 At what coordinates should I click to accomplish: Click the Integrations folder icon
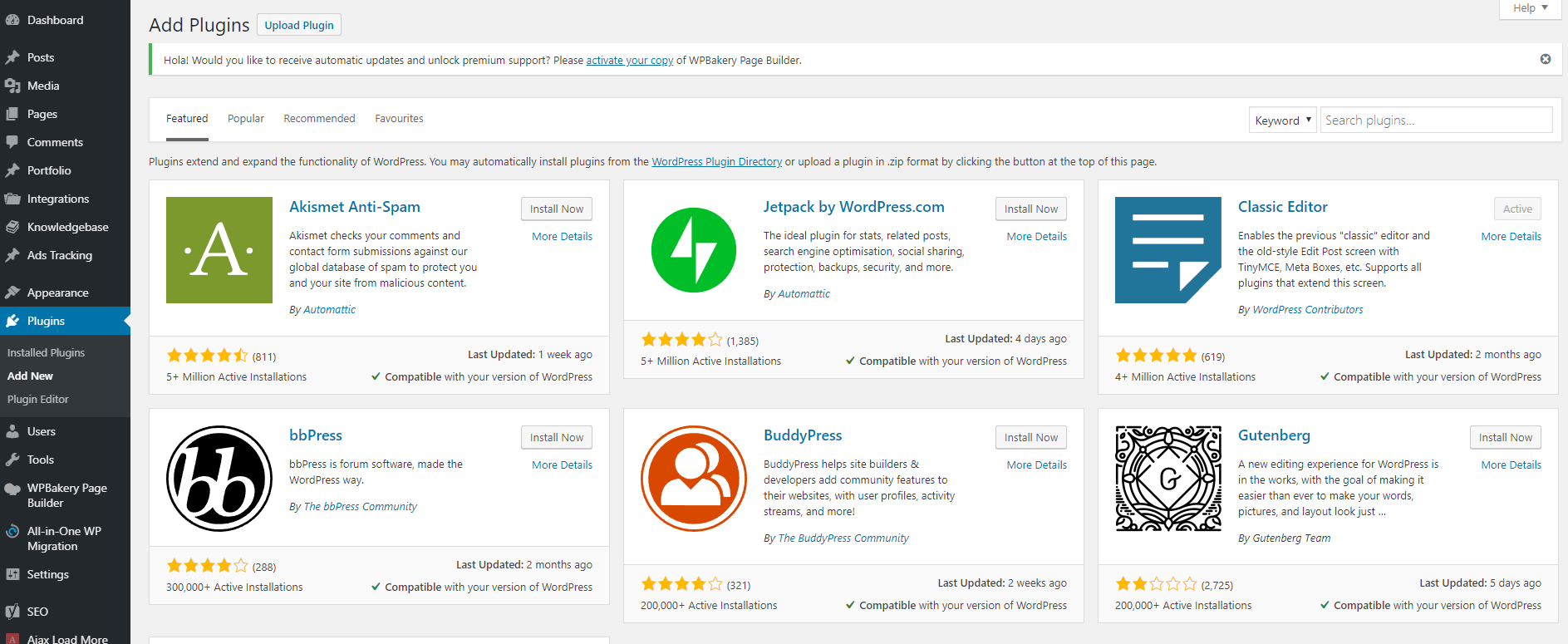click(12, 199)
